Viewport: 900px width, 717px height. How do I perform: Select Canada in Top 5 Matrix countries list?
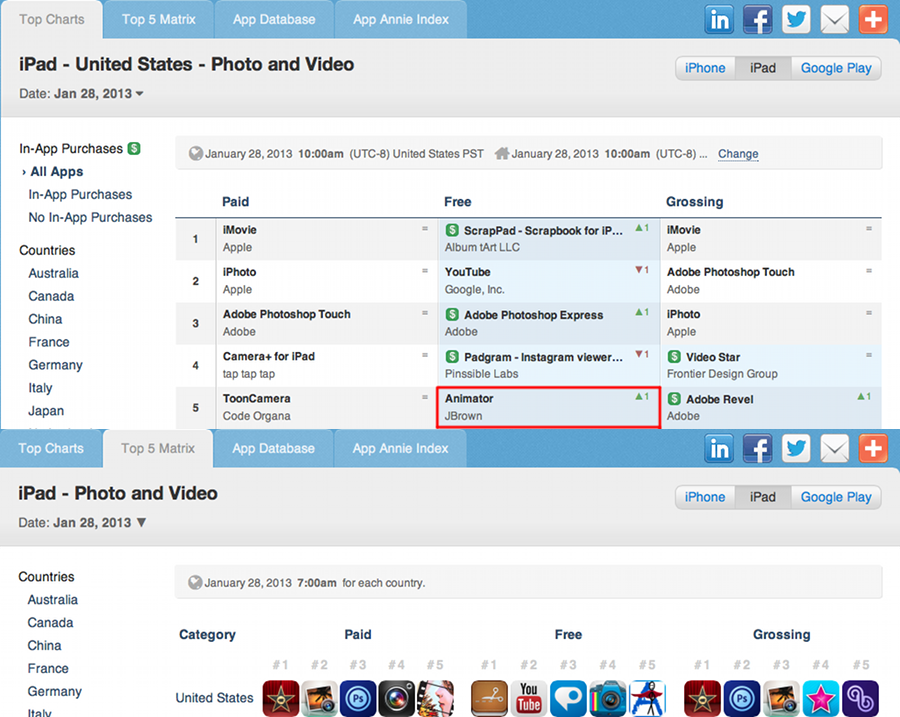coord(51,623)
